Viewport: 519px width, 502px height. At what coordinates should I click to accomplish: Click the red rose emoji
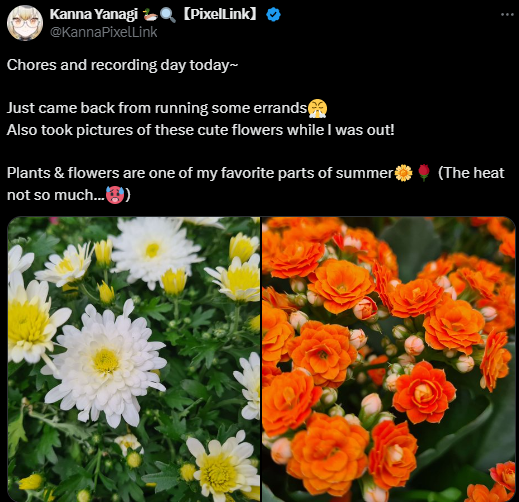(423, 173)
